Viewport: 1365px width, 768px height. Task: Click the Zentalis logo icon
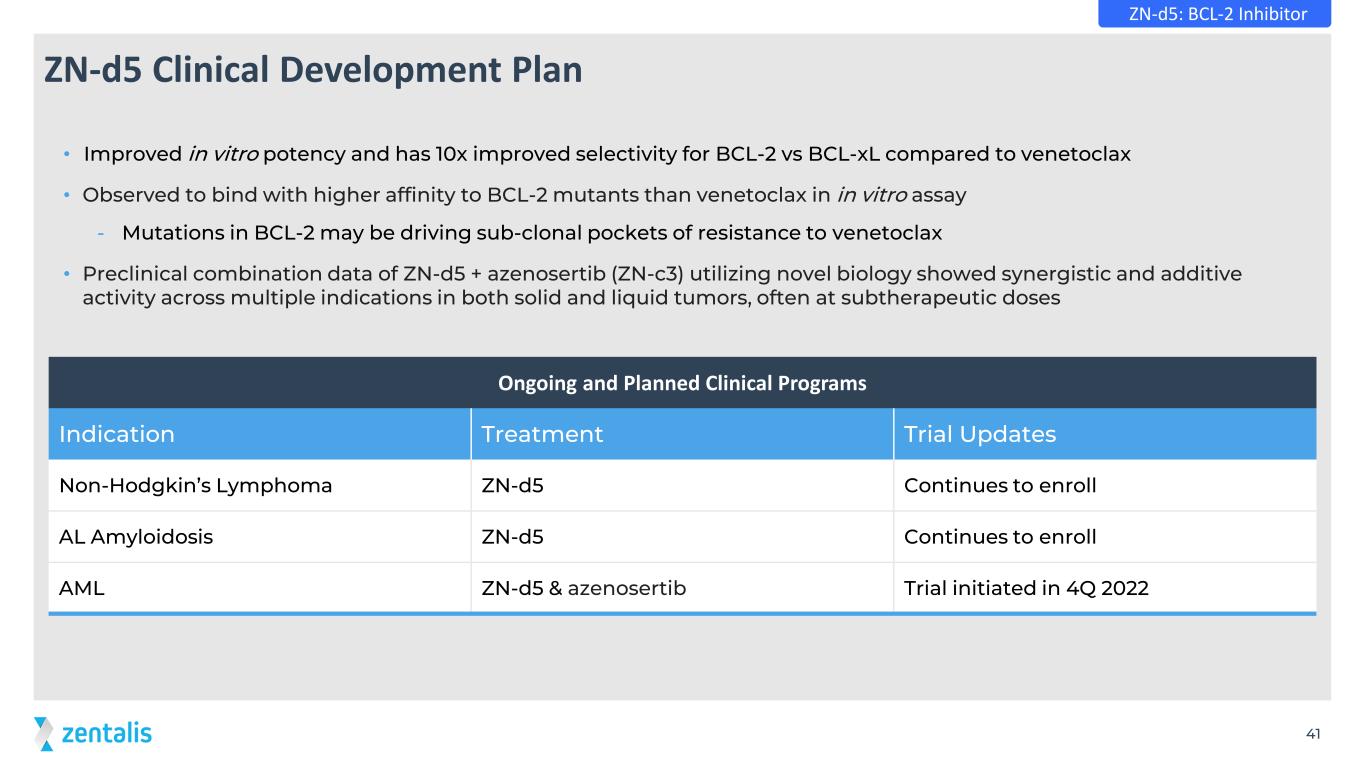(44, 733)
